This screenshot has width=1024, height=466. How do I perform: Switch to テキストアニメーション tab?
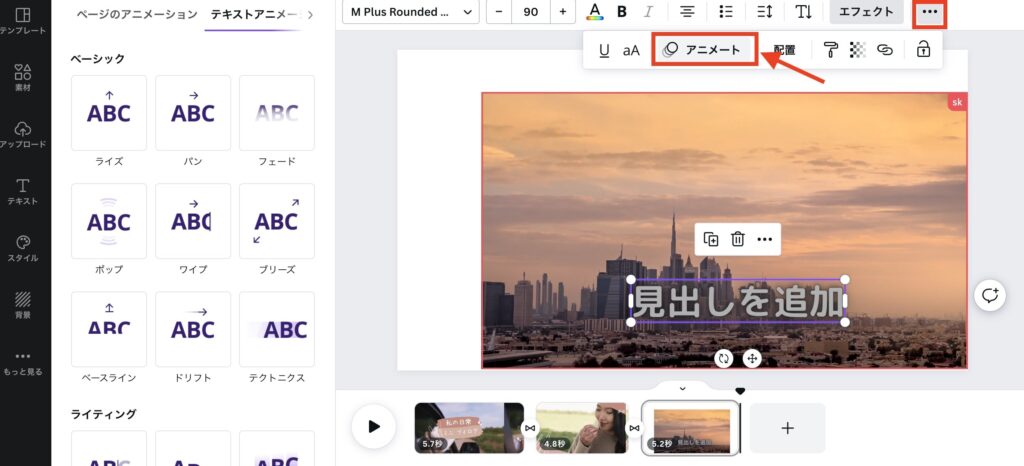pyautogui.click(x=255, y=14)
